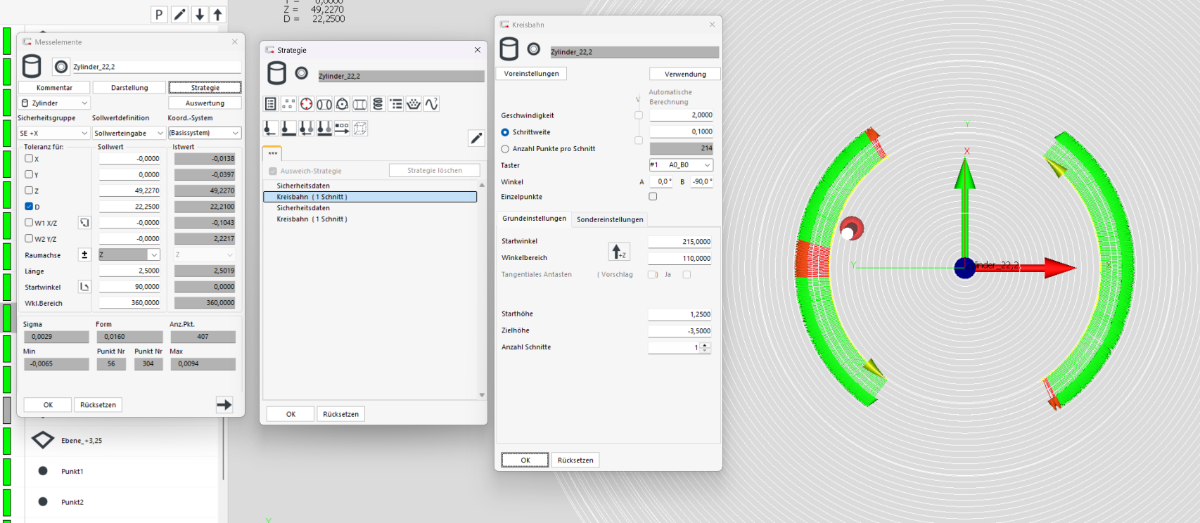Select the Anzahl Punkte pro Schnitt radio button
This screenshot has width=1200, height=523.
click(505, 148)
